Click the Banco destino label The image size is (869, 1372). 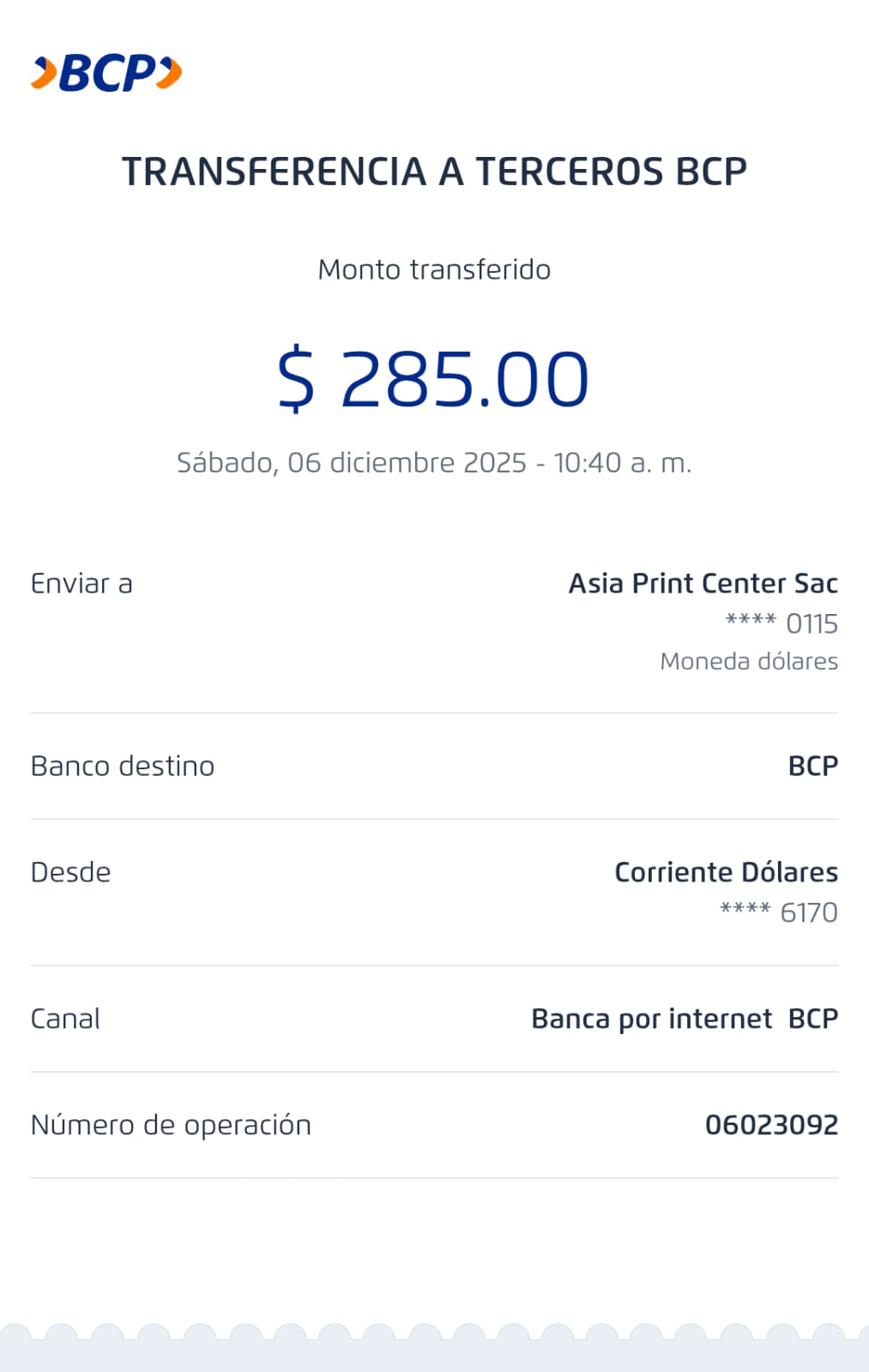[123, 766]
